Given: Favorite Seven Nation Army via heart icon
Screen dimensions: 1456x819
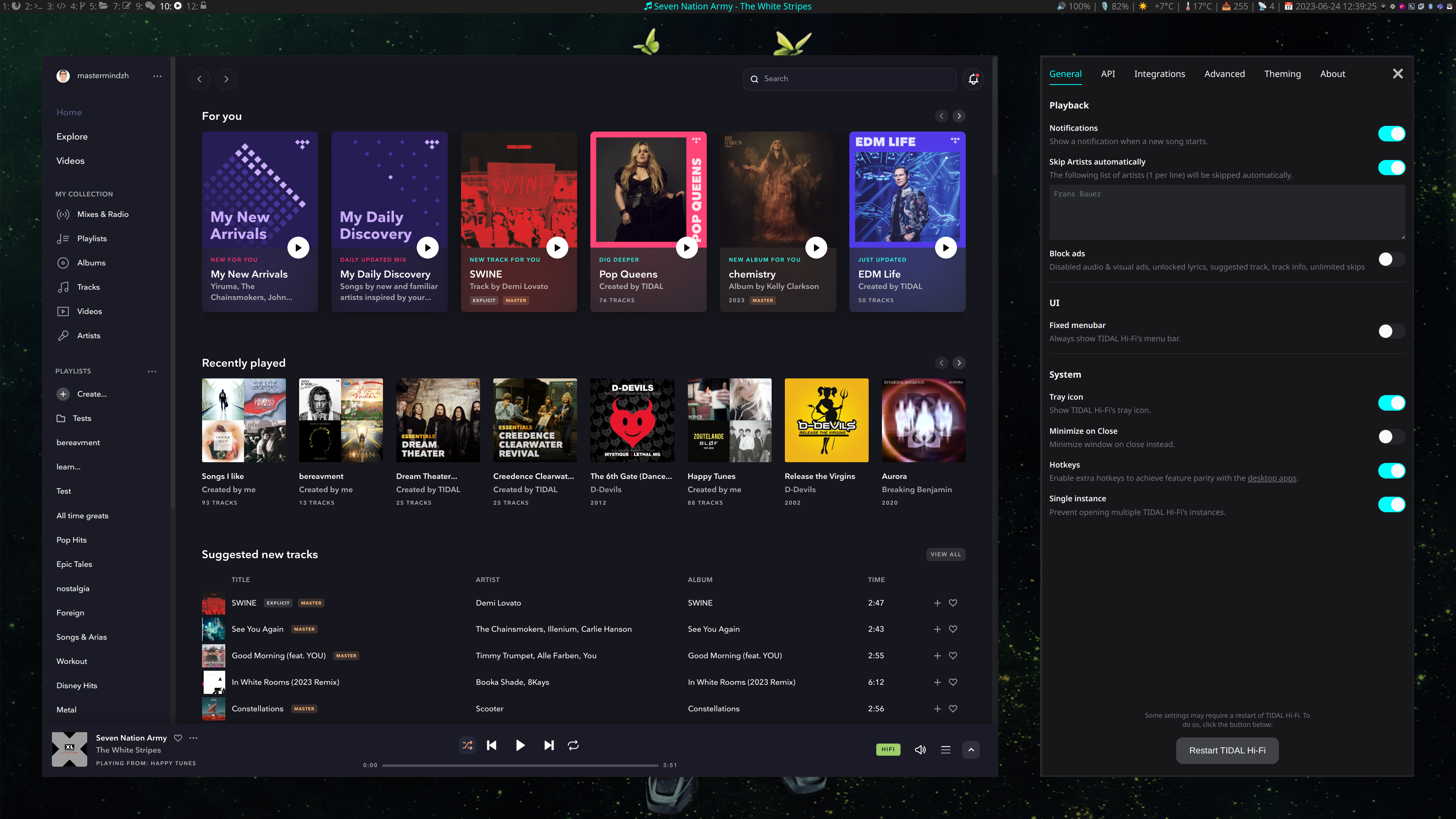Looking at the screenshot, I should click(177, 737).
